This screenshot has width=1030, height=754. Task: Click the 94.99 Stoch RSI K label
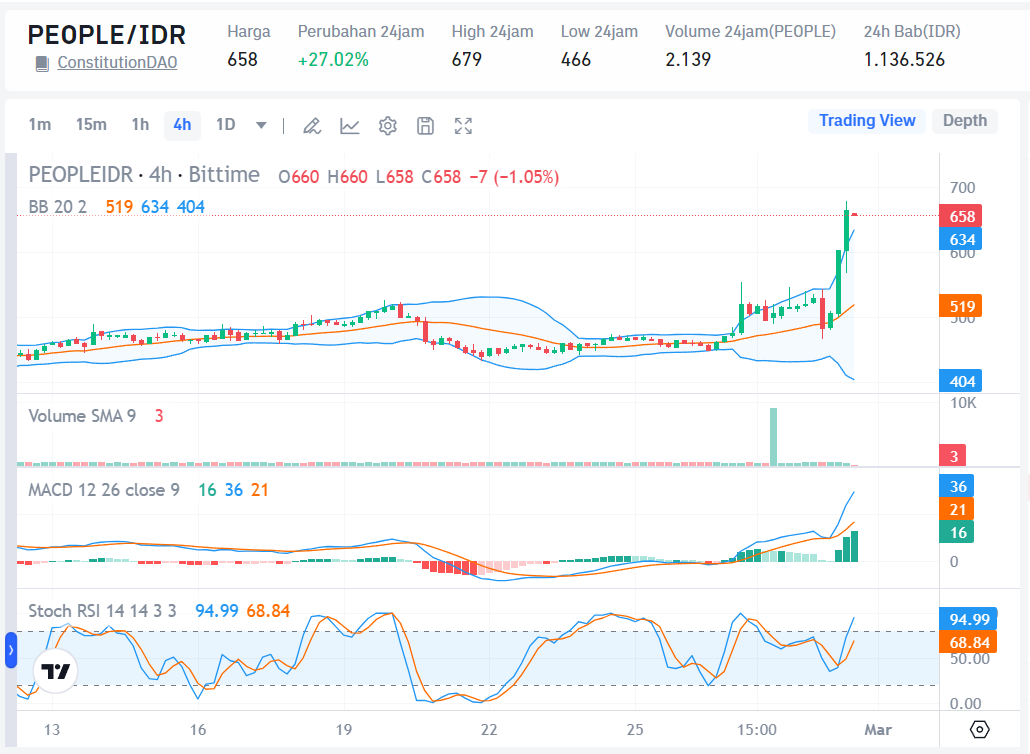coord(969,619)
